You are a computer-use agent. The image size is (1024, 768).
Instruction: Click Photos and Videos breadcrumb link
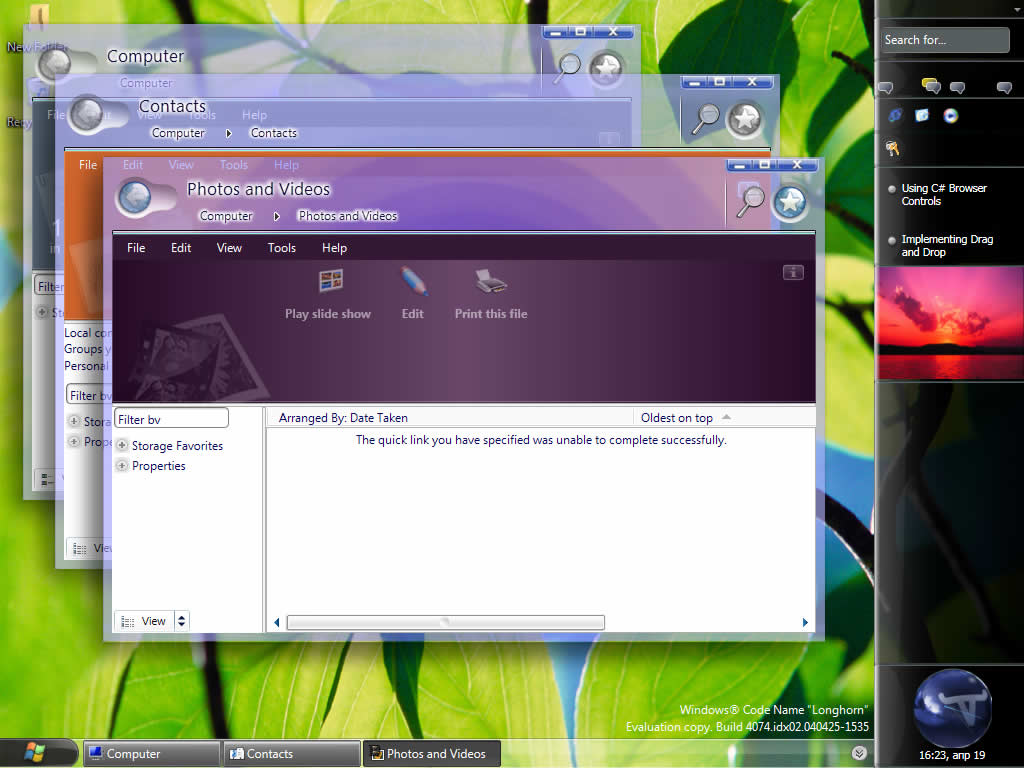coord(347,216)
